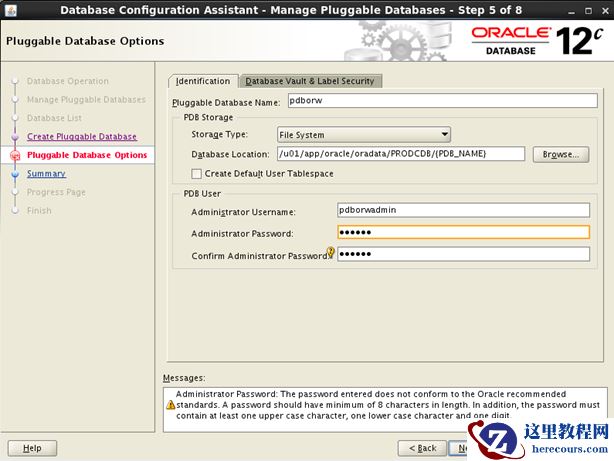Click the Pluggable Database Name field

(441, 101)
